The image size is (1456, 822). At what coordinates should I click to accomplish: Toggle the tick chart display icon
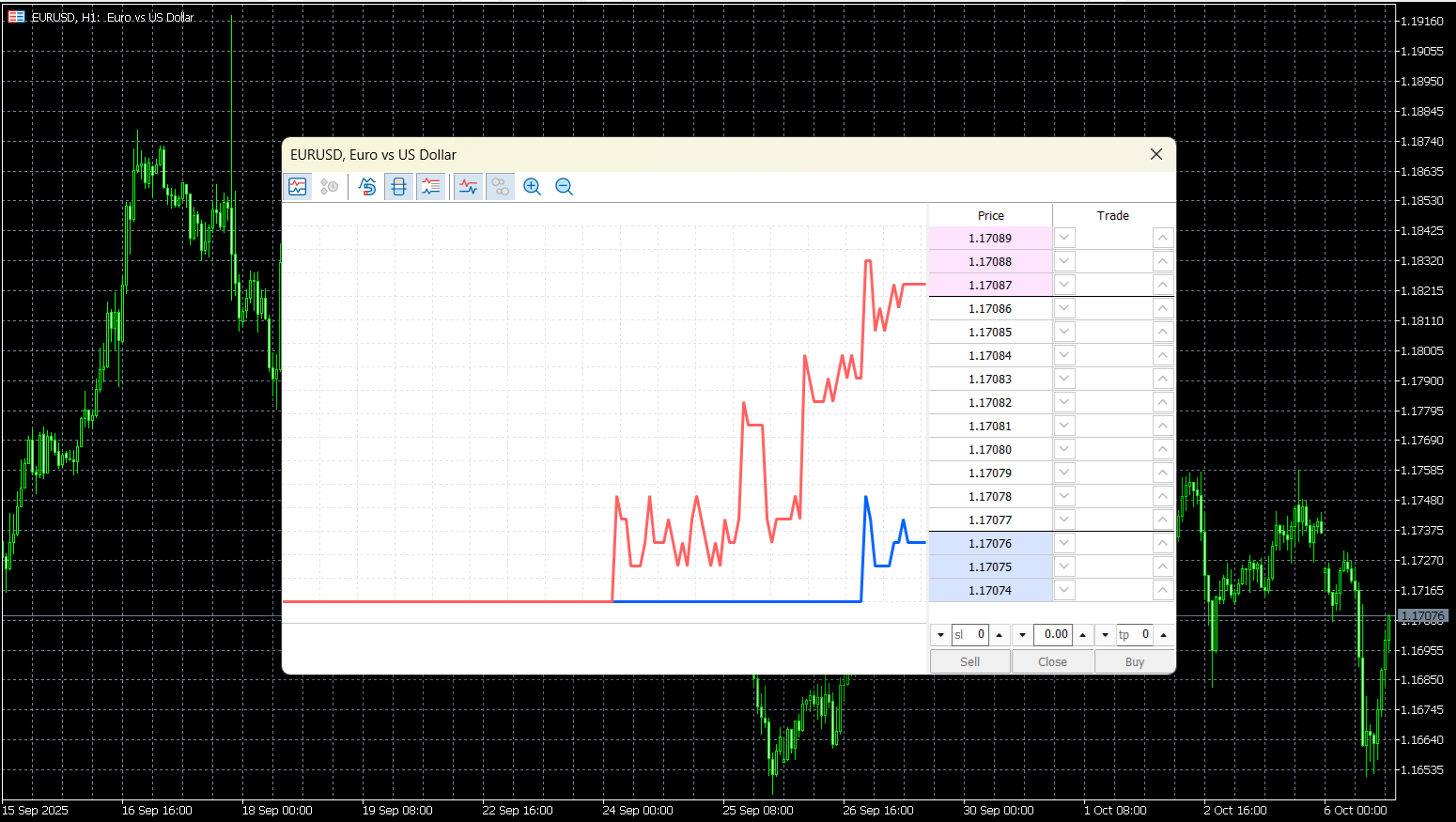(x=298, y=187)
